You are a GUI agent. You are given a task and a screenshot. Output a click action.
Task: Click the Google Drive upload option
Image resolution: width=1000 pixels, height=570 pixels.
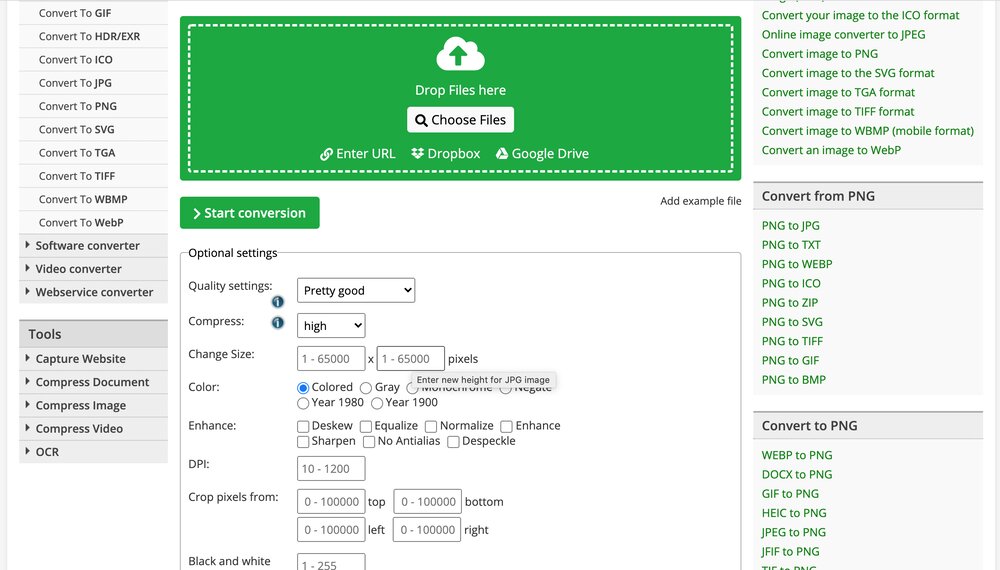point(542,154)
